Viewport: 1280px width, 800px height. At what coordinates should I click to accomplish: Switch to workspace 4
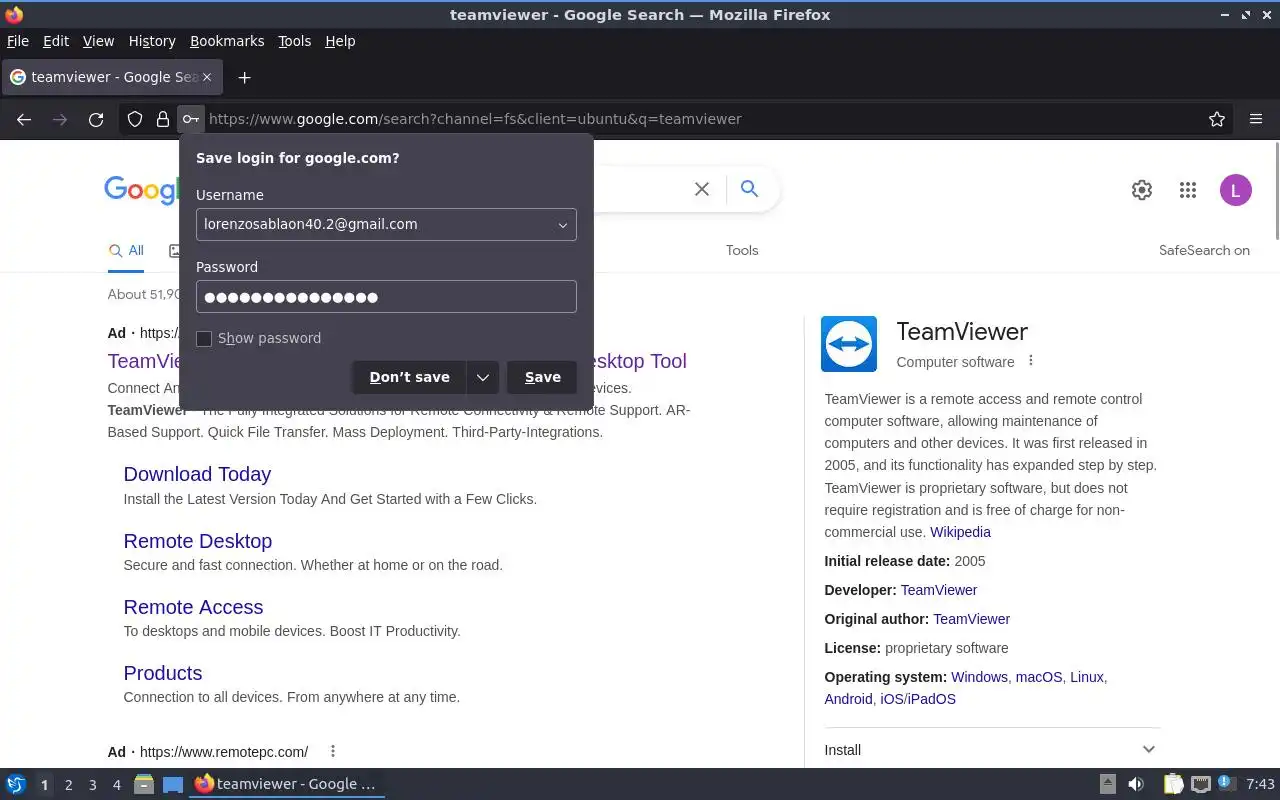coord(117,785)
